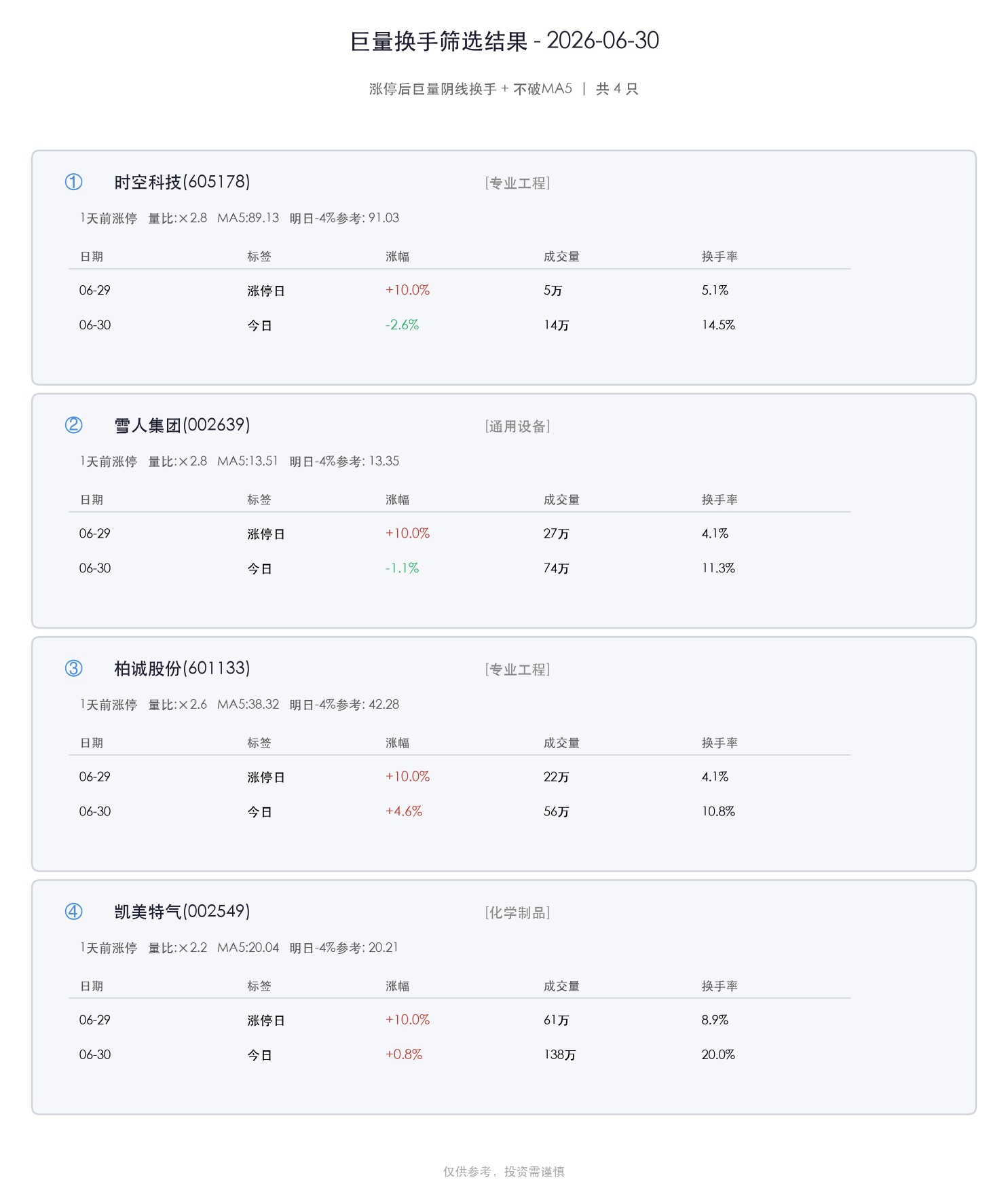Click 时空科技's [专业工程] tag
The width and height of the screenshot is (1008, 1201).
point(518,183)
